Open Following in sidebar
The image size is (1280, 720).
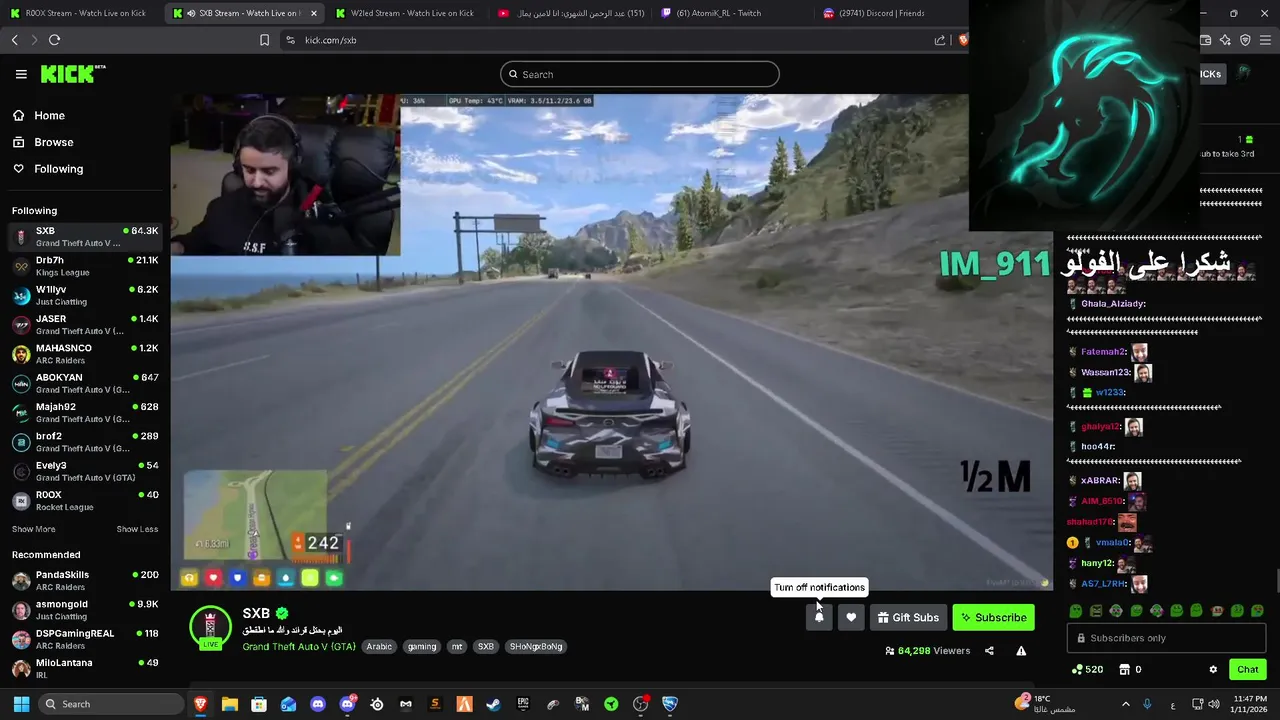49,169
